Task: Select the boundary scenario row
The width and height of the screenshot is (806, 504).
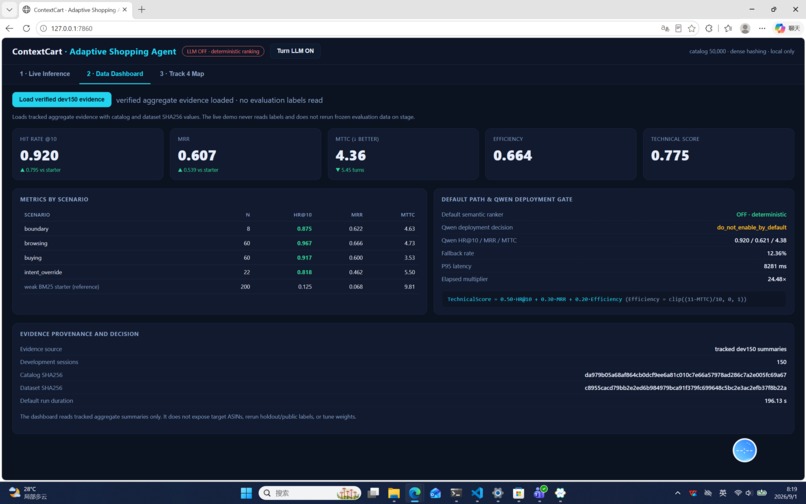Action: point(219,229)
